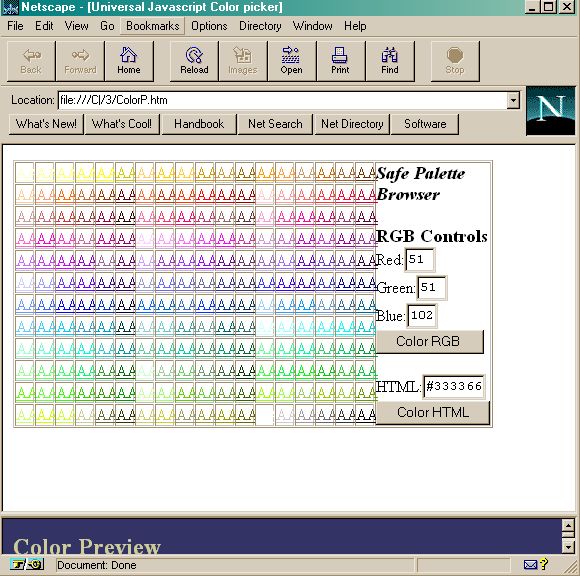This screenshot has height=576, width=580.
Task: Open the Directory menu
Action: click(x=260, y=26)
